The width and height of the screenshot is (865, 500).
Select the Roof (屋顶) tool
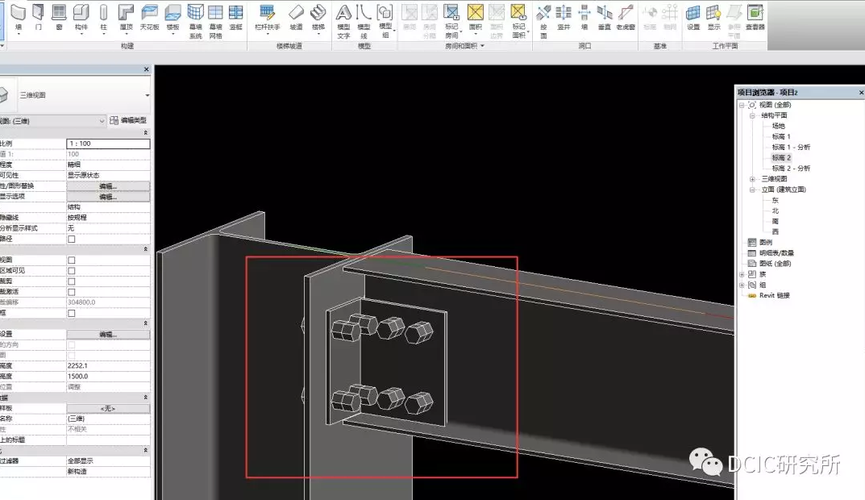pos(126,17)
